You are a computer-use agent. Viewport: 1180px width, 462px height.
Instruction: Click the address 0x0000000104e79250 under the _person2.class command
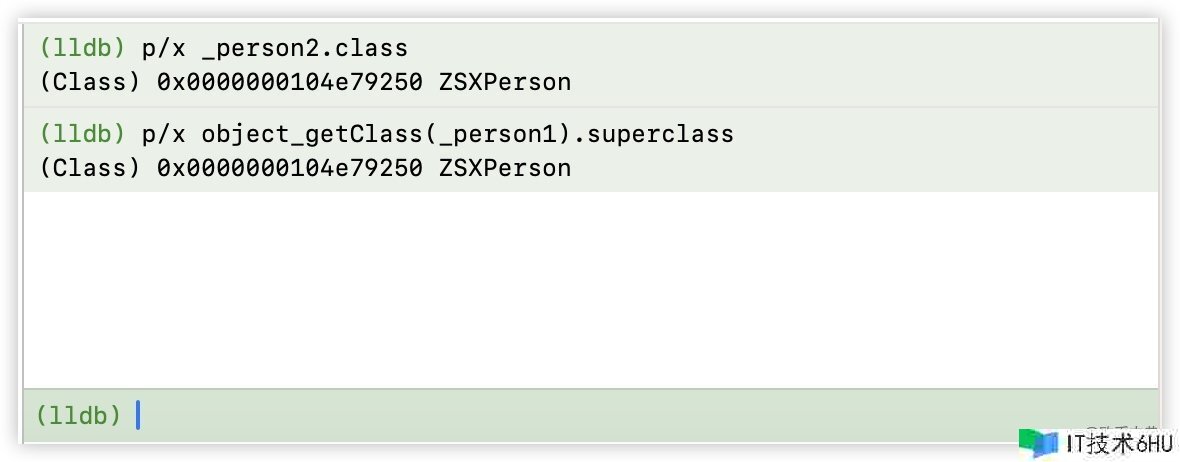(x=290, y=82)
